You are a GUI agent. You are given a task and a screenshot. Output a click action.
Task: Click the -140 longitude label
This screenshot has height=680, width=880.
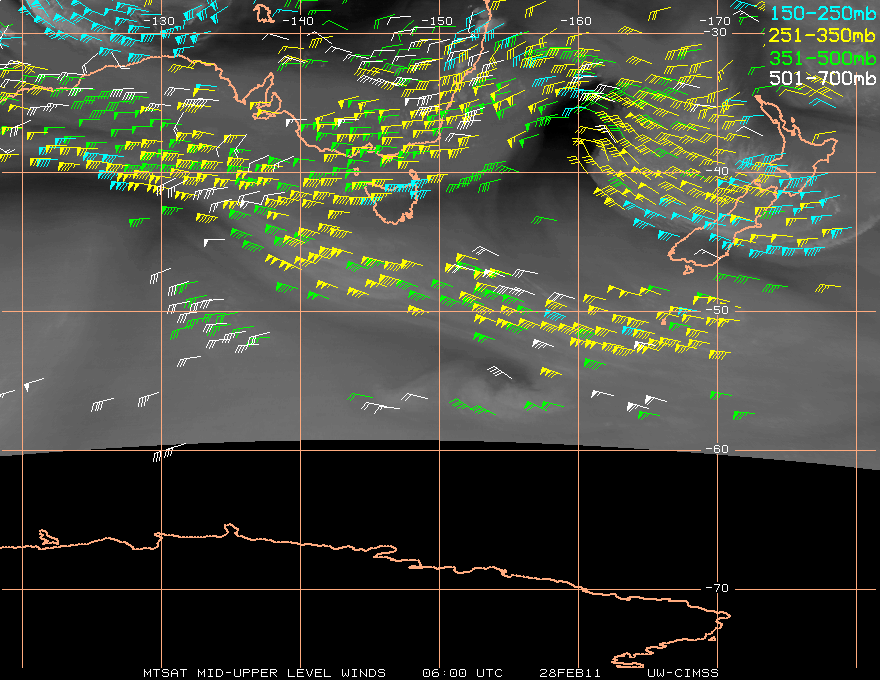click(x=298, y=21)
